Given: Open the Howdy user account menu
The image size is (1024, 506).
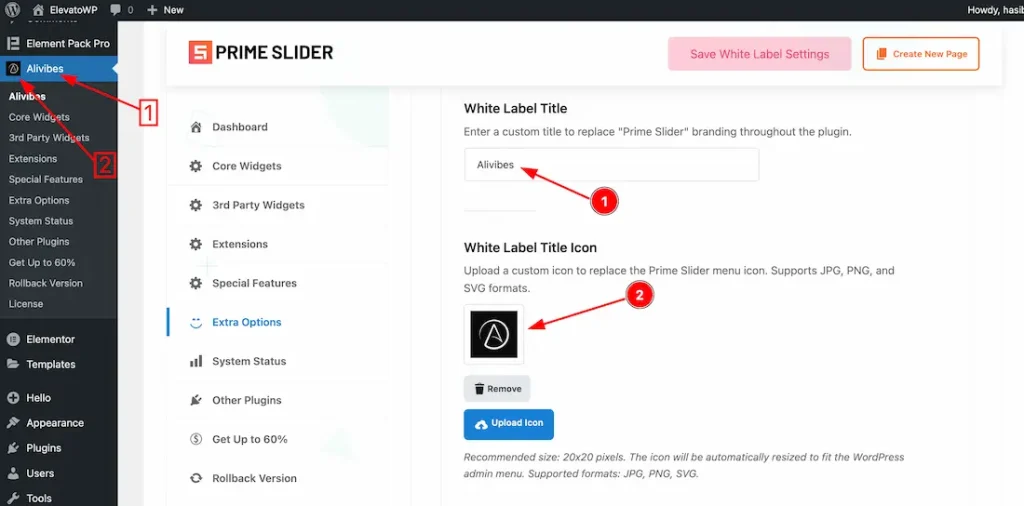Looking at the screenshot, I should click(x=995, y=10).
